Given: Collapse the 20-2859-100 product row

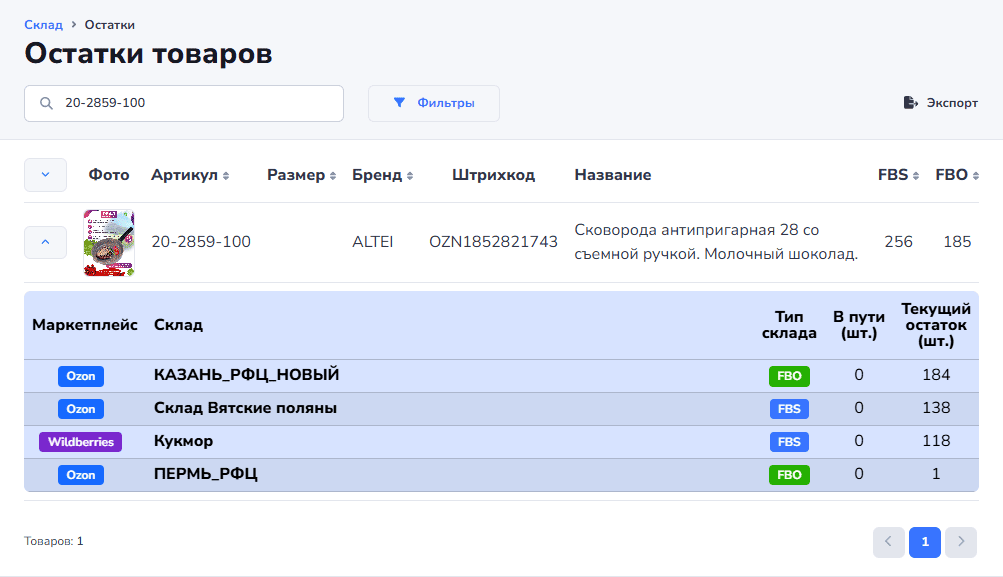Looking at the screenshot, I should coord(45,242).
